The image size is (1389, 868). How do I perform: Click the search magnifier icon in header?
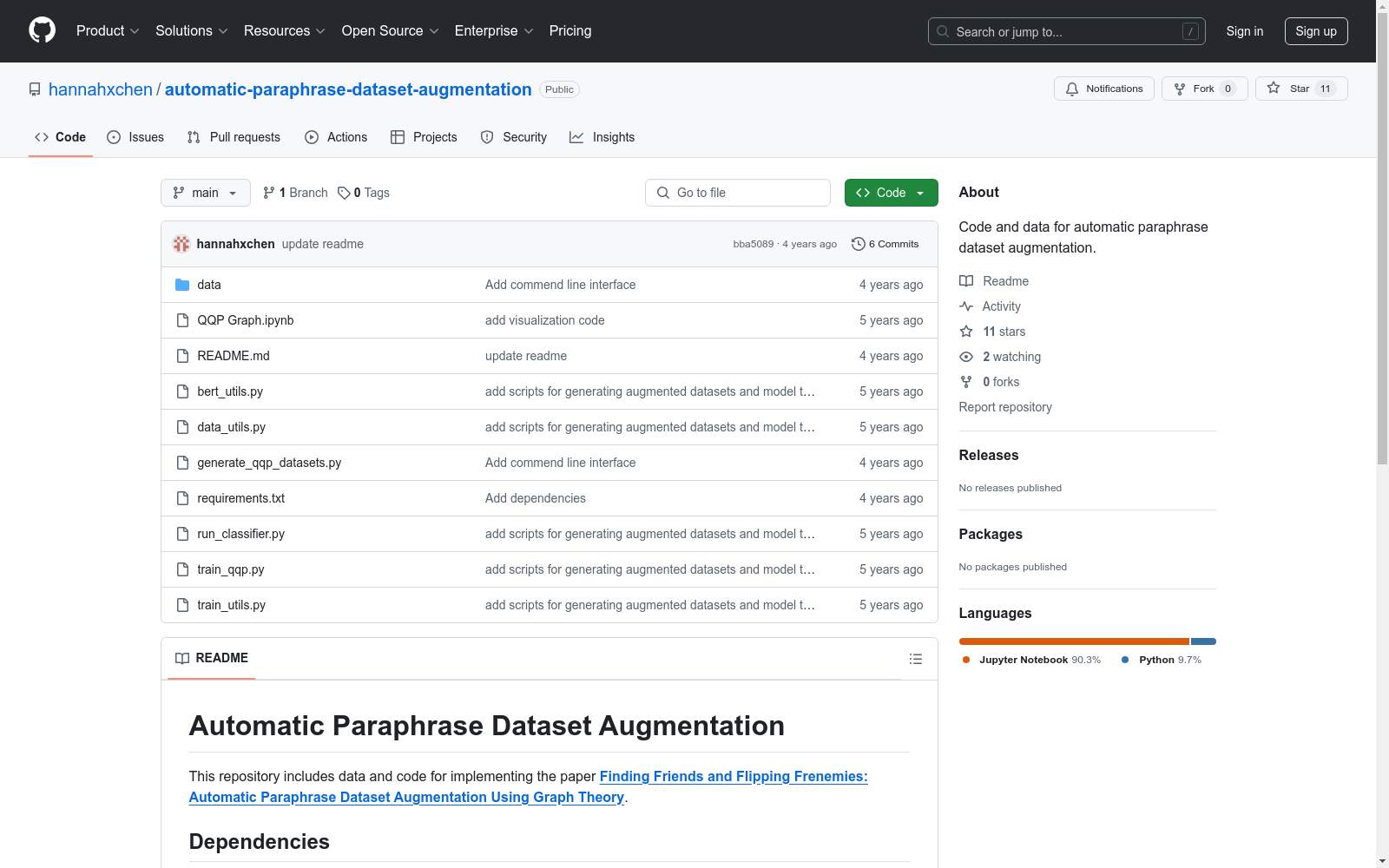coord(943,31)
